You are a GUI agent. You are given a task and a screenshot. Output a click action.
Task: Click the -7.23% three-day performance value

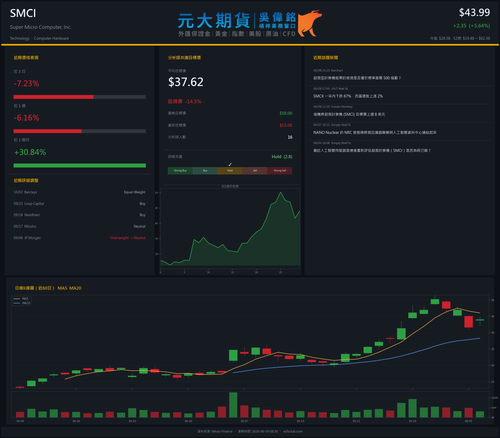[26, 83]
